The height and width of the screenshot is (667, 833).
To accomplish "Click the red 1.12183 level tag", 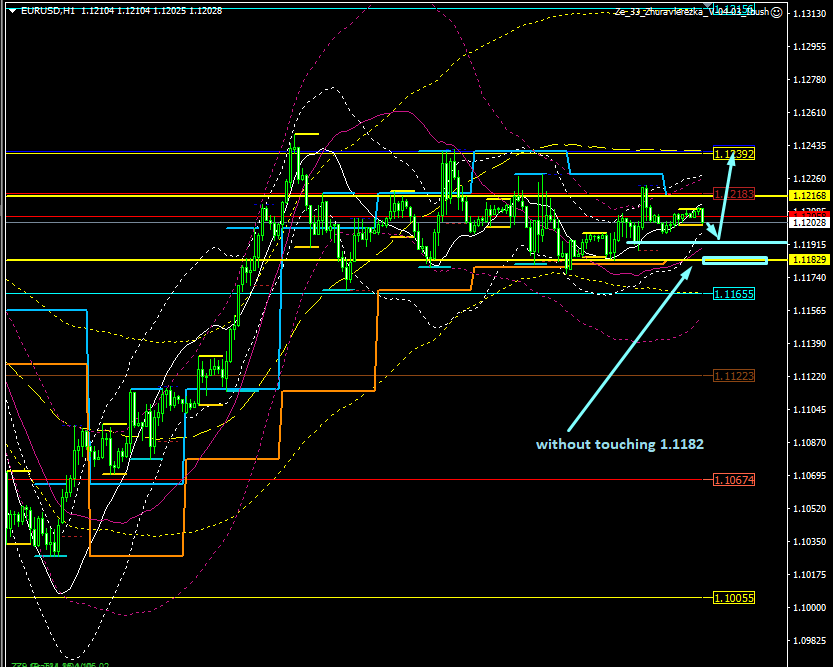I will (733, 194).
